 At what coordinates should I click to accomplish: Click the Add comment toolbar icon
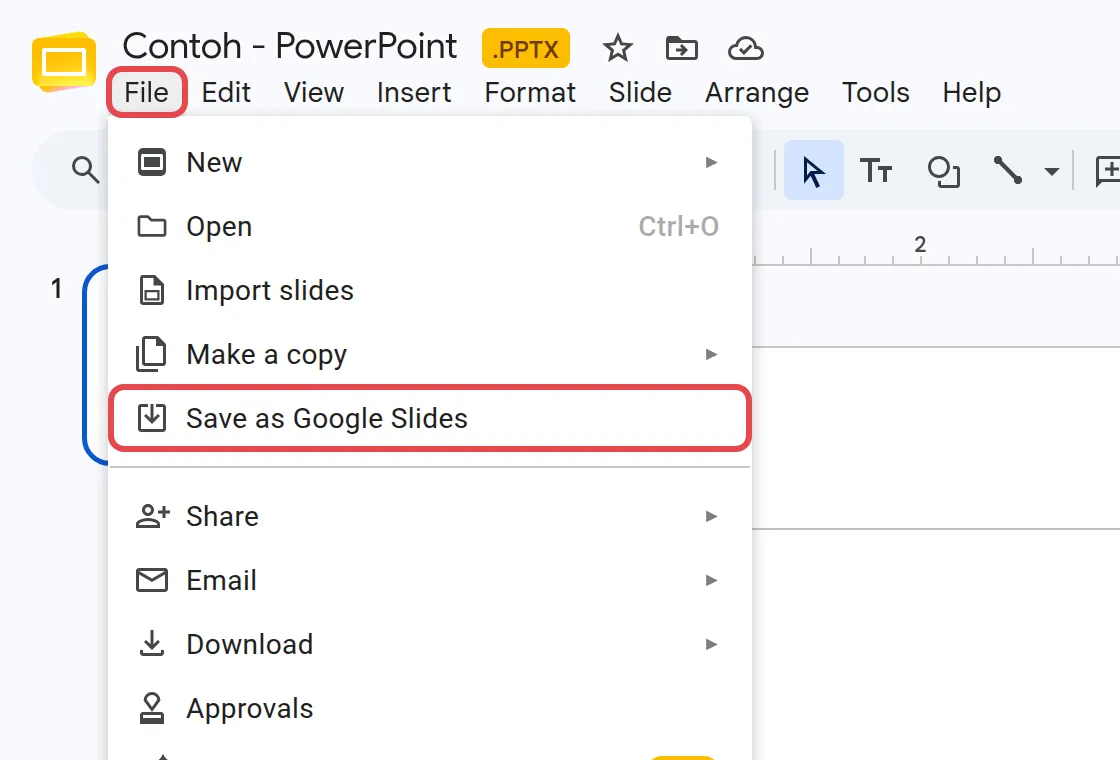click(x=1107, y=171)
